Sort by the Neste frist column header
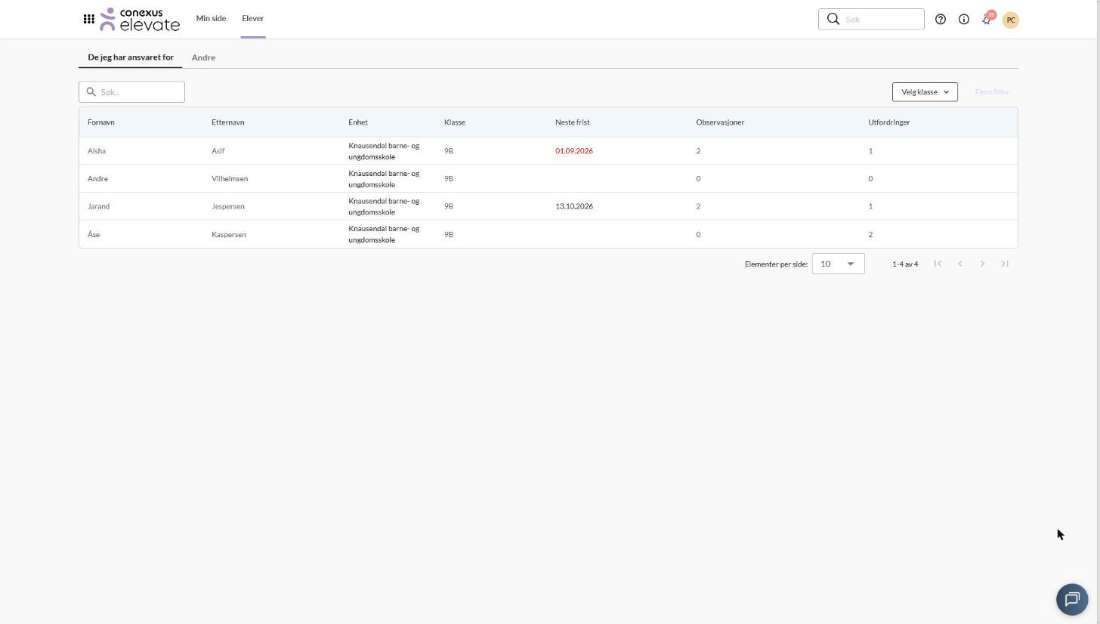This screenshot has height=624, width=1100. click(x=572, y=122)
